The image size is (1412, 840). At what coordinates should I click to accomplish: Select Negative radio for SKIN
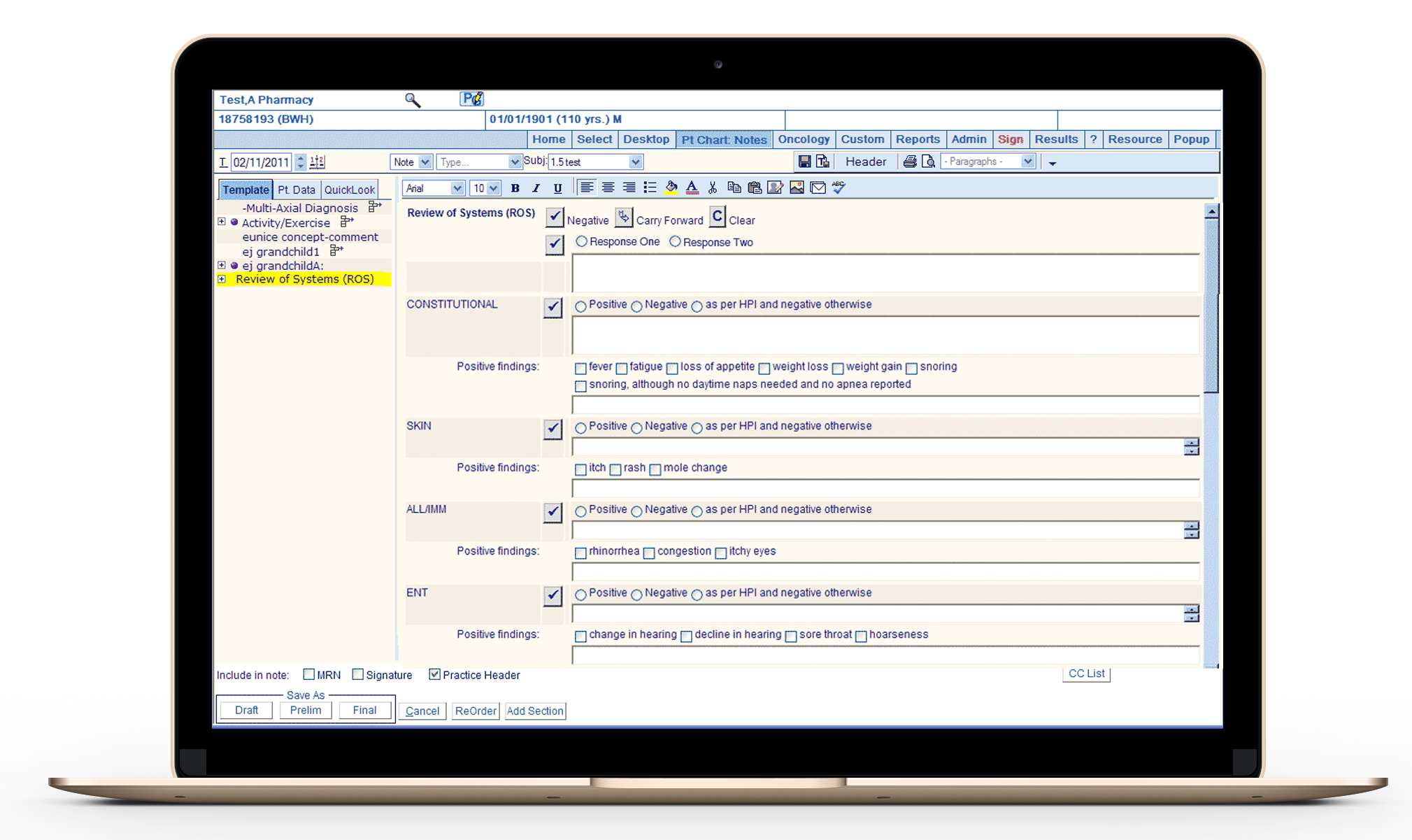[636, 427]
